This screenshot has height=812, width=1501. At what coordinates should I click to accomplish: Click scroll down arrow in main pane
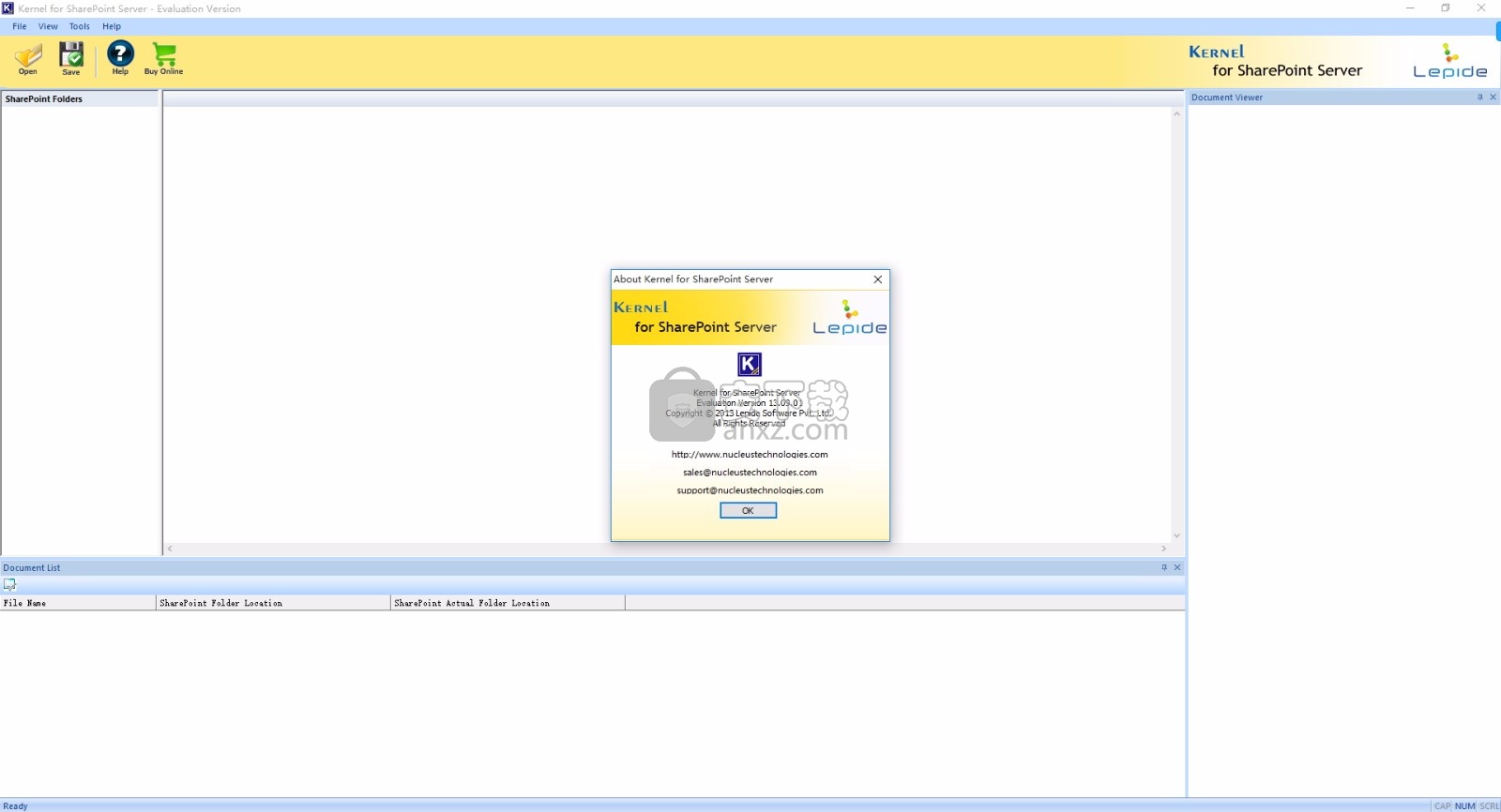(1176, 536)
